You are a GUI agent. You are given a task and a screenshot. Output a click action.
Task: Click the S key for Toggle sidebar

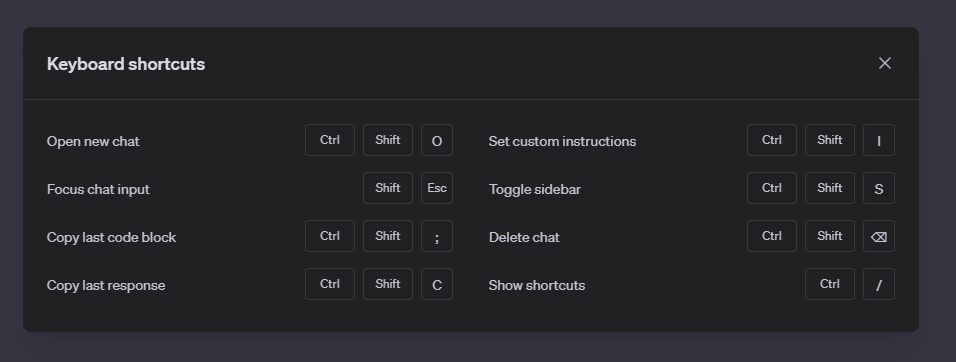point(879,188)
